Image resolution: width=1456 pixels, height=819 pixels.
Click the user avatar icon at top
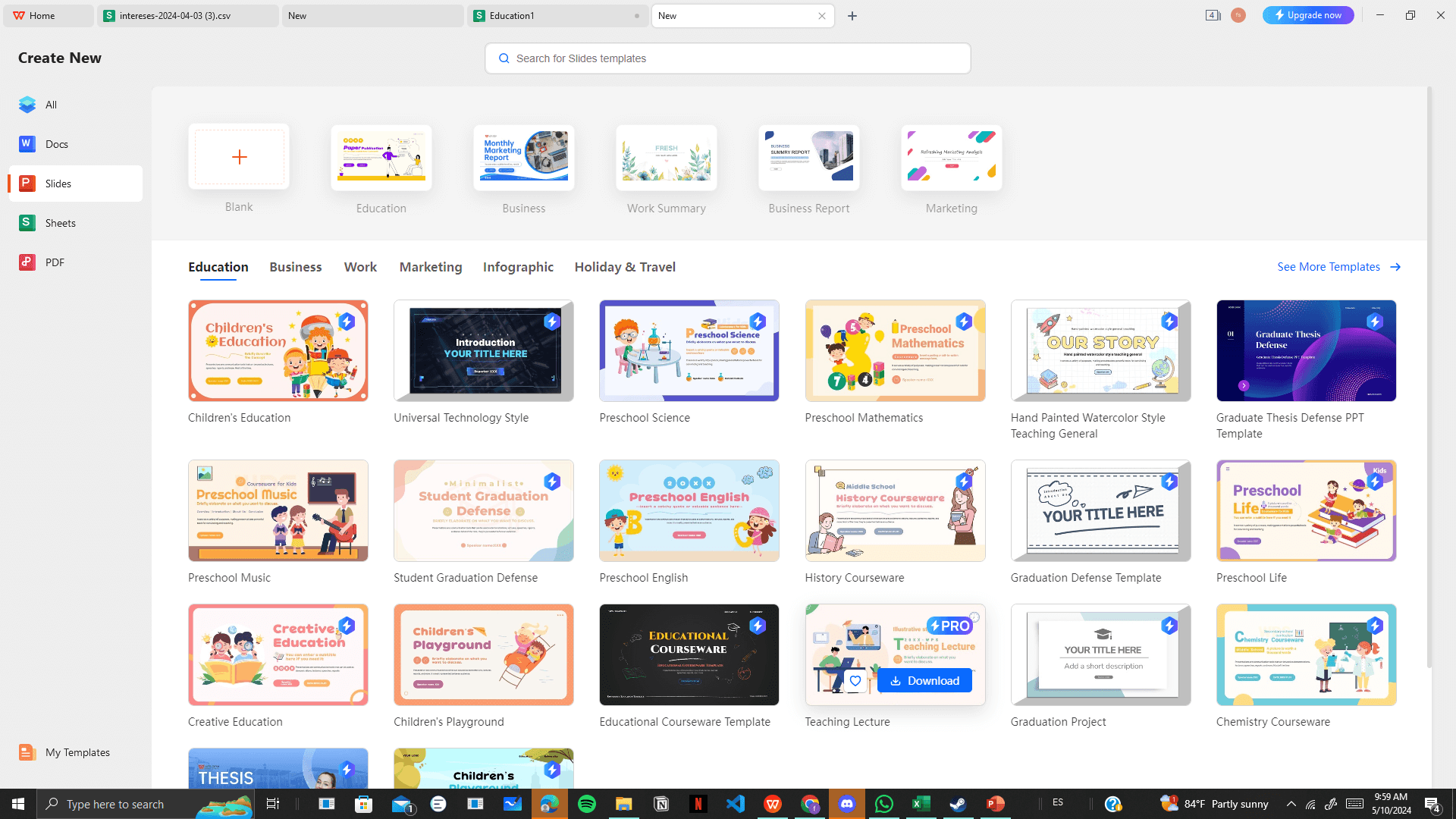click(1238, 15)
